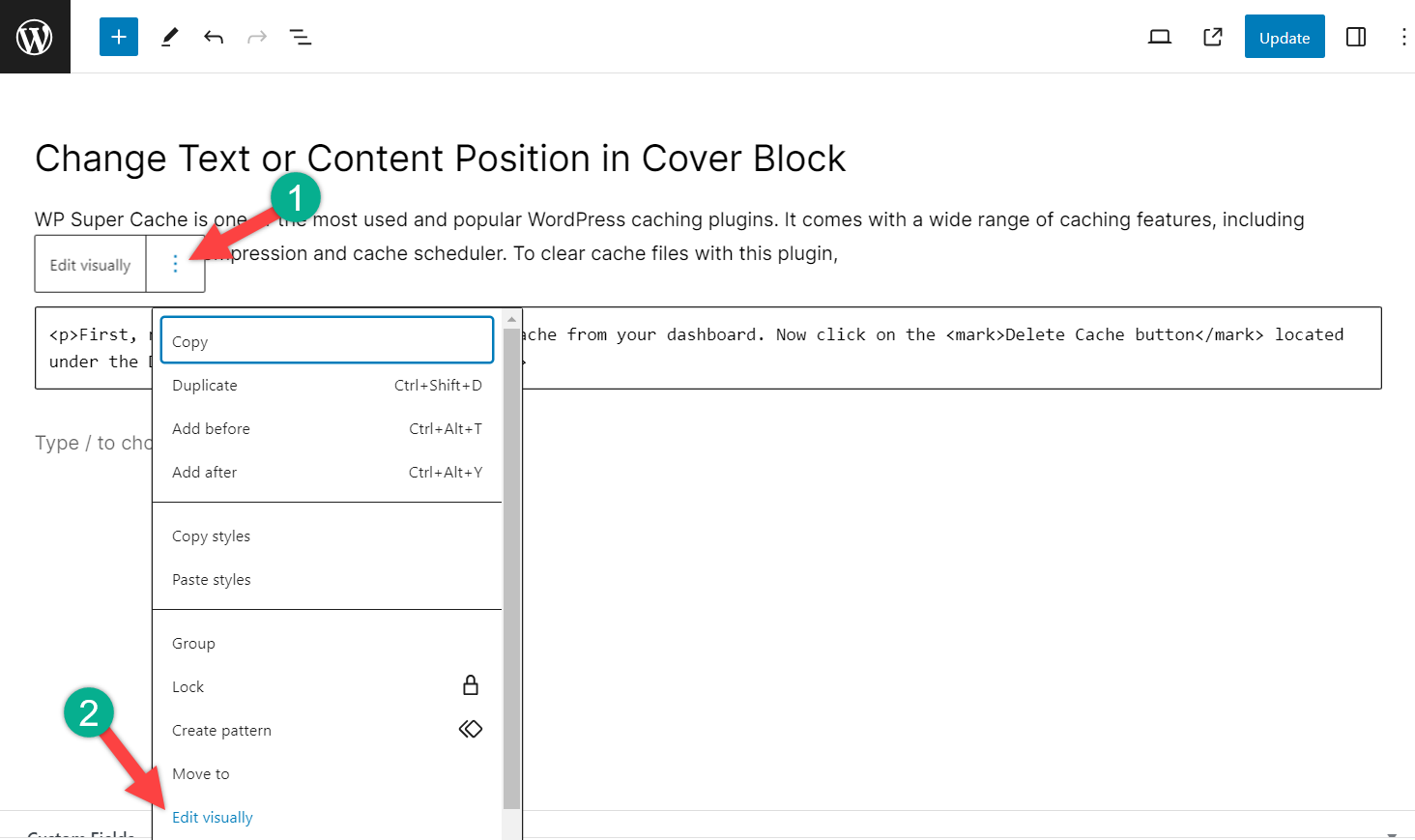Toggle the Settings sidebar panel icon
This screenshot has width=1415, height=840.
tap(1356, 37)
